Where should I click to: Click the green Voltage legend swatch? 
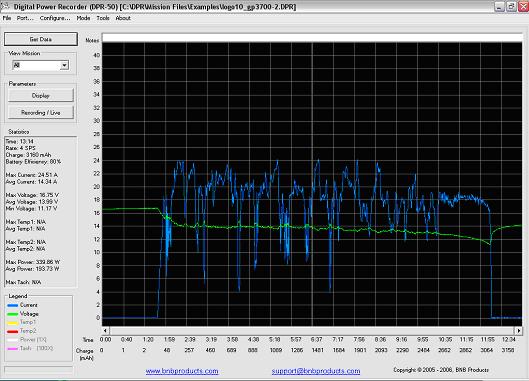tap(12, 314)
